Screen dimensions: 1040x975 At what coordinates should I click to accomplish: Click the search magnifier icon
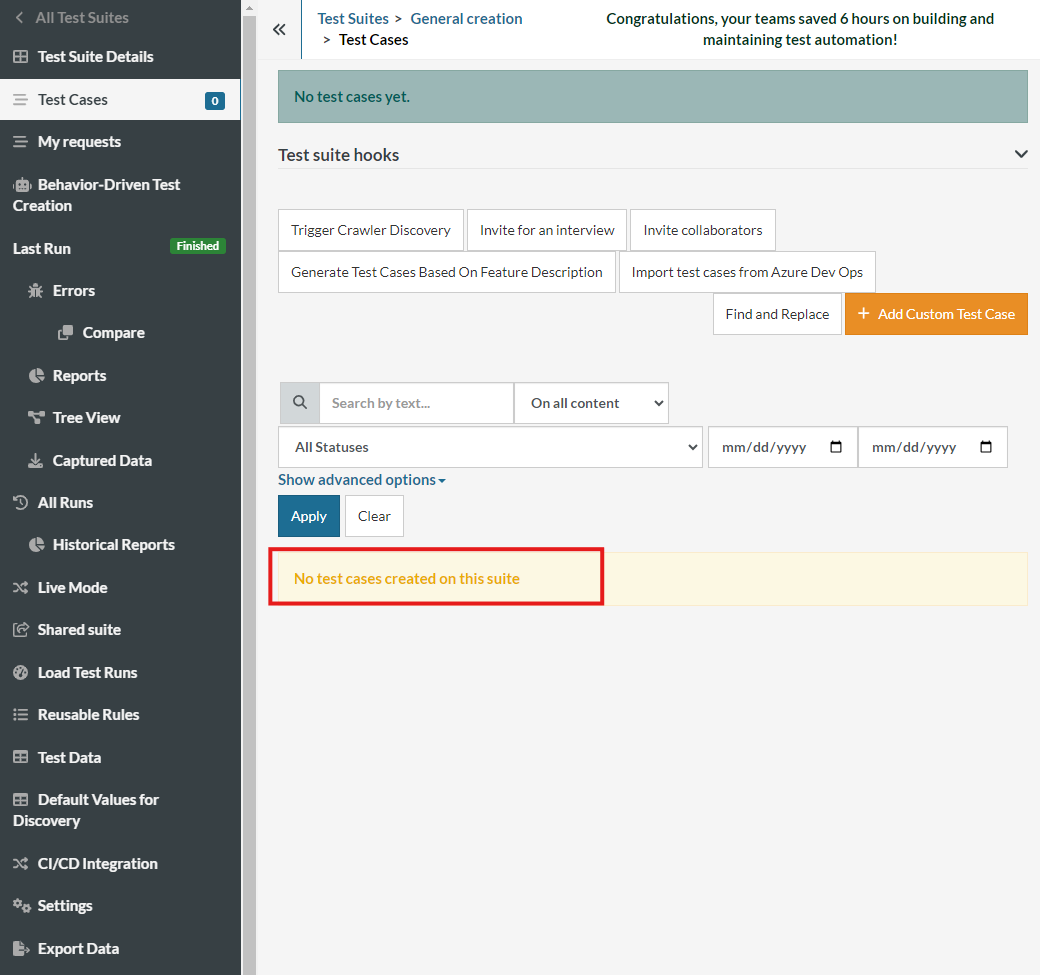click(x=299, y=402)
